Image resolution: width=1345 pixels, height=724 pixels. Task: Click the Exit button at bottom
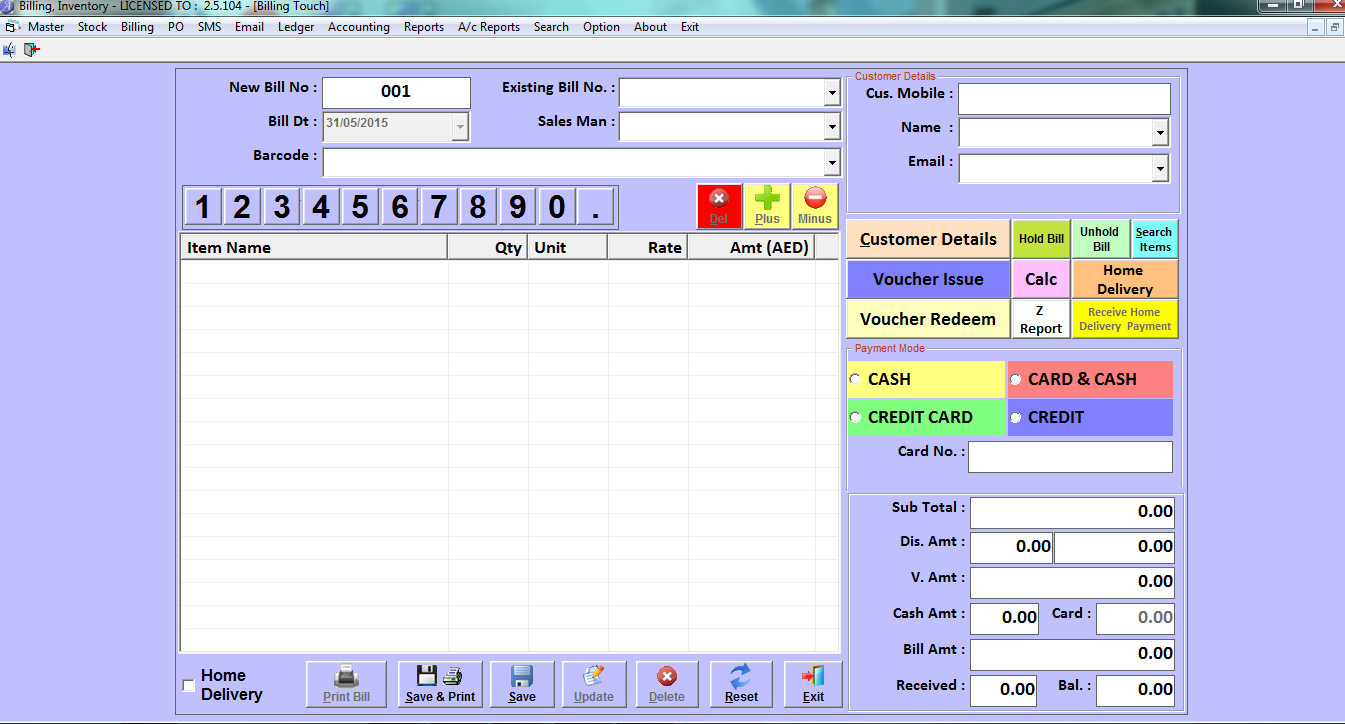[x=813, y=684]
